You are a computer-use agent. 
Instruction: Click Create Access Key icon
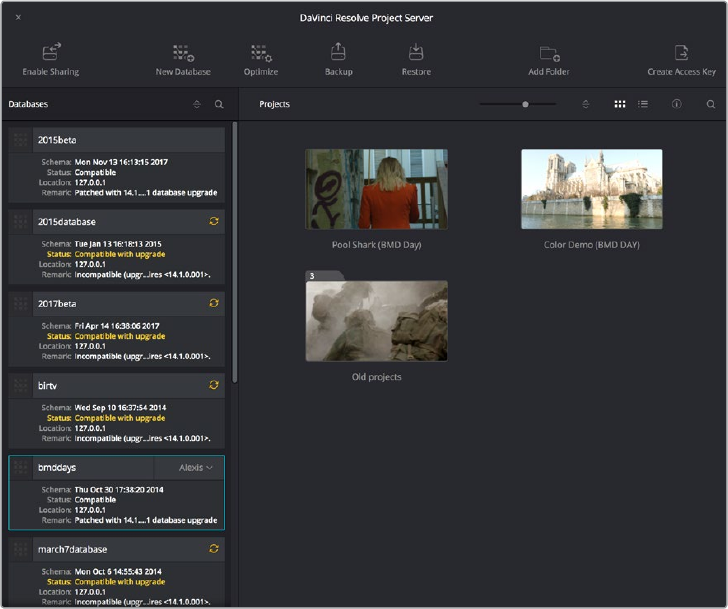pos(681,52)
